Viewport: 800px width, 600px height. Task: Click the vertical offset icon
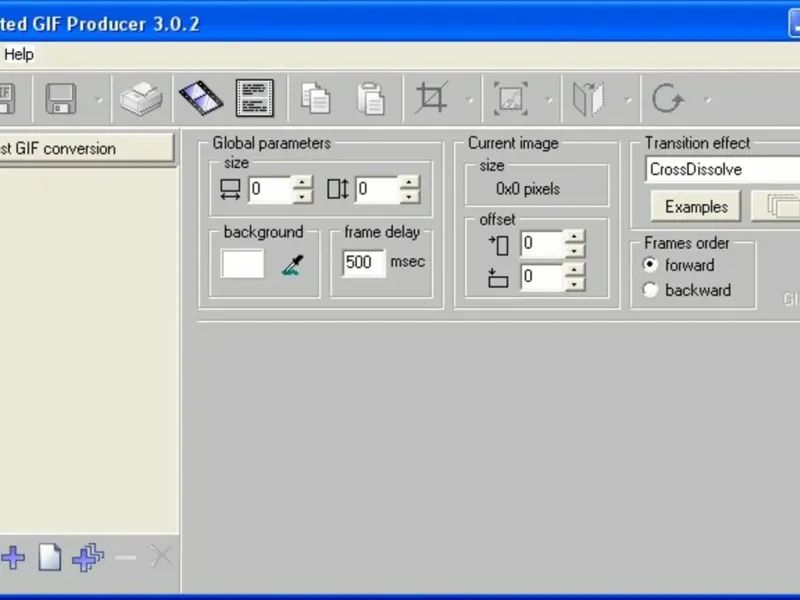click(x=497, y=278)
